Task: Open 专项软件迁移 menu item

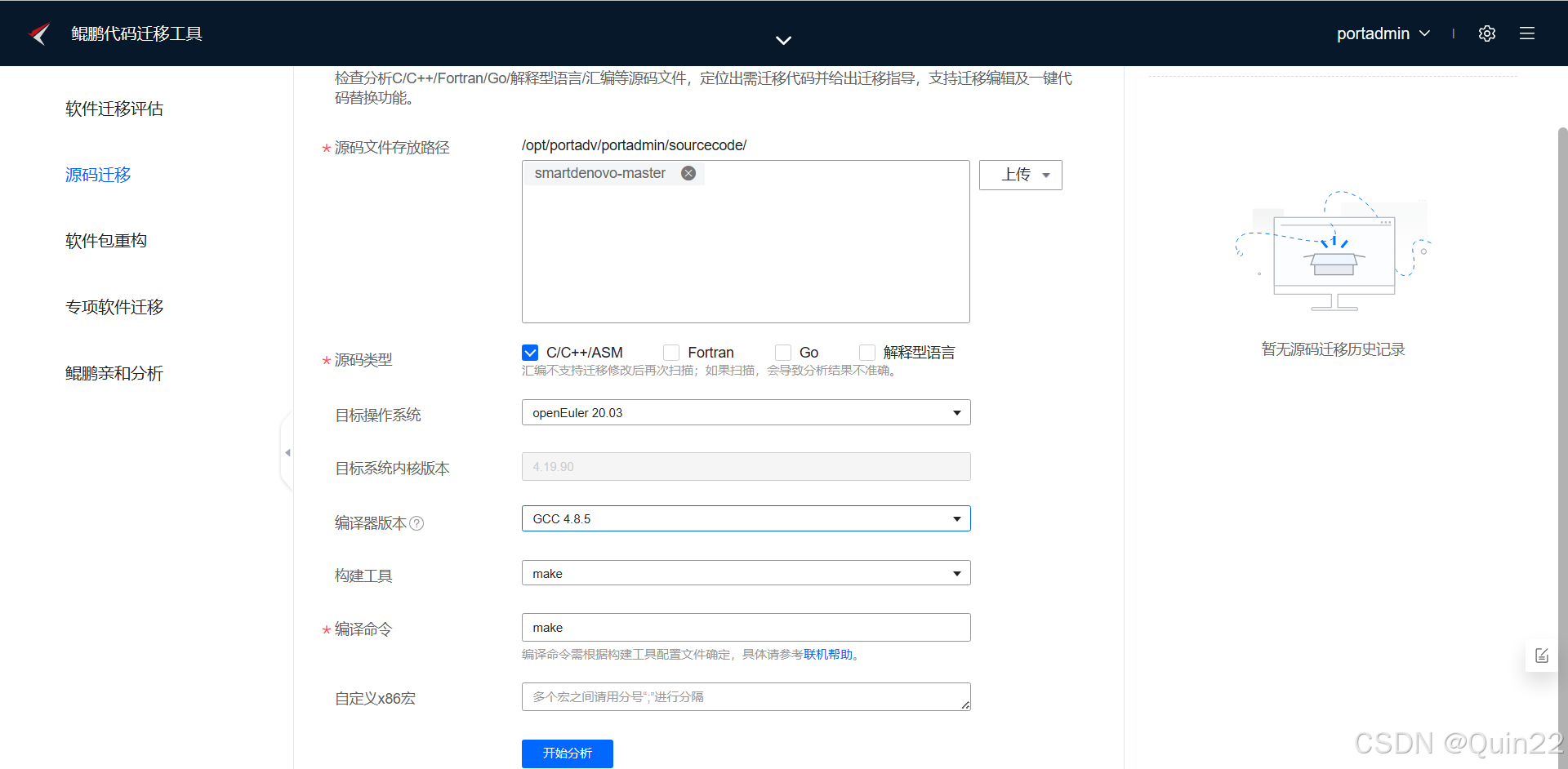Action: click(114, 307)
